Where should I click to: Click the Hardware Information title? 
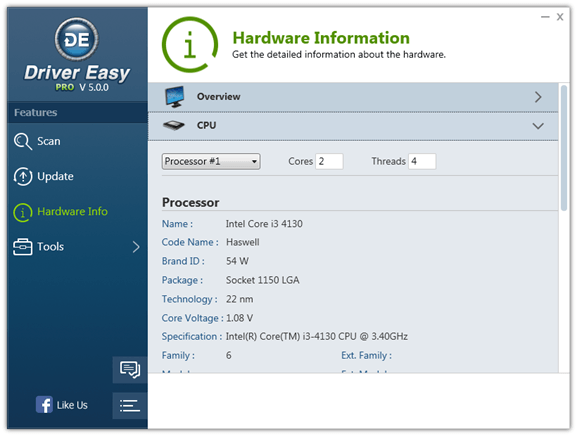[x=321, y=38]
